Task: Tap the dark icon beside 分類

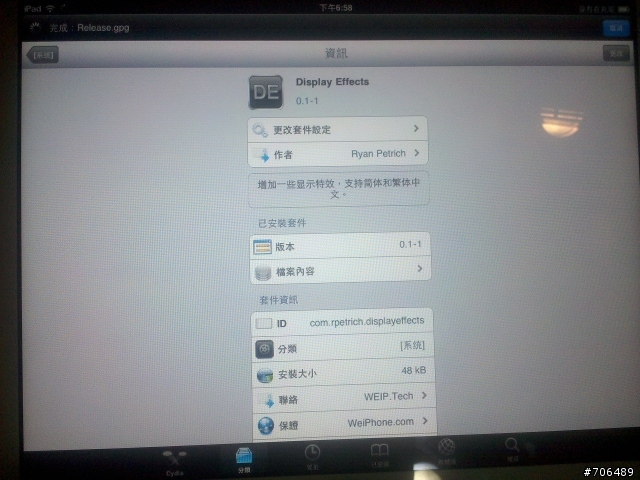Action: point(264,349)
